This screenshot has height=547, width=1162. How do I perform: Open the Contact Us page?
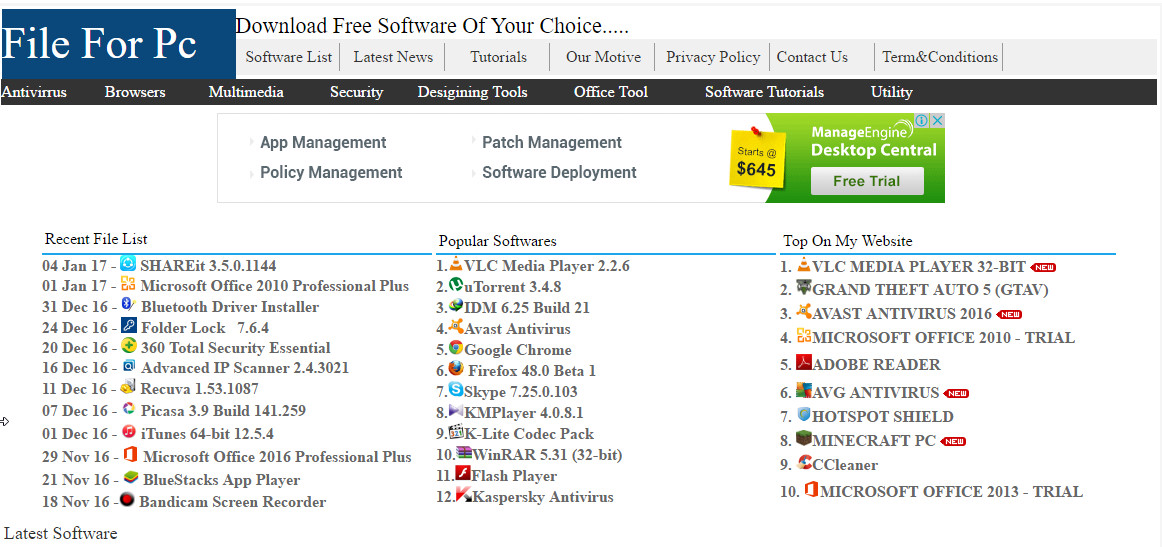tap(812, 57)
